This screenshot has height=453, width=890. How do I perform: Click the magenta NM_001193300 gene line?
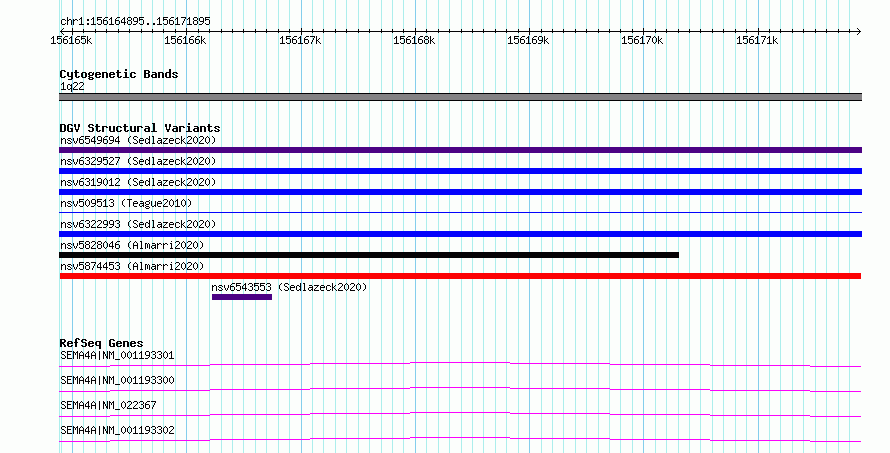click(x=460, y=389)
